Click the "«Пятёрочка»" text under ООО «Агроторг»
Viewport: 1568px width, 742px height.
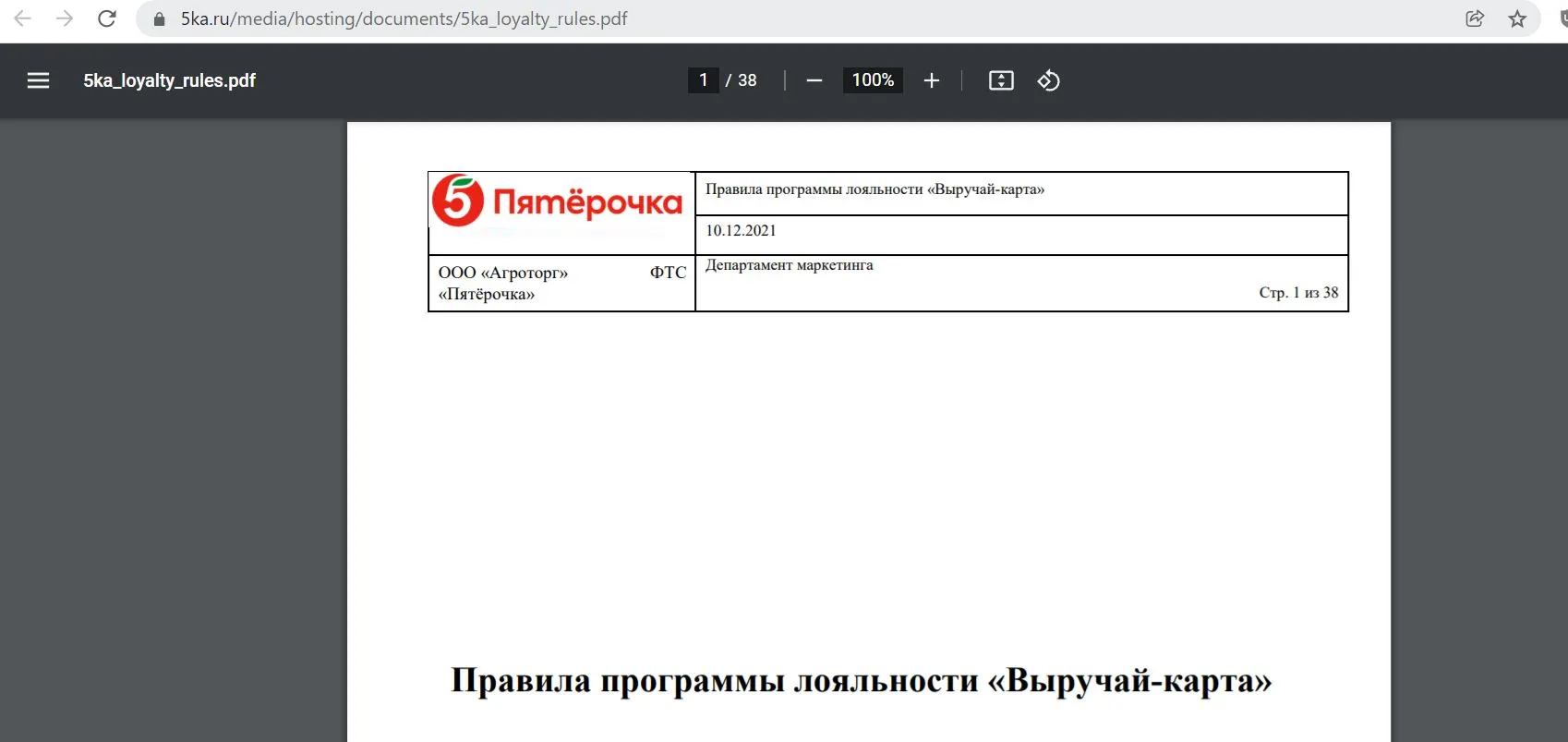(487, 295)
